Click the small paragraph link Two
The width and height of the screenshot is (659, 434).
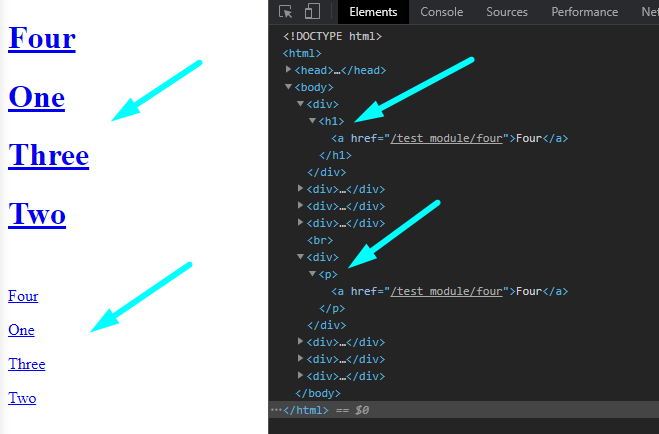(x=22, y=398)
